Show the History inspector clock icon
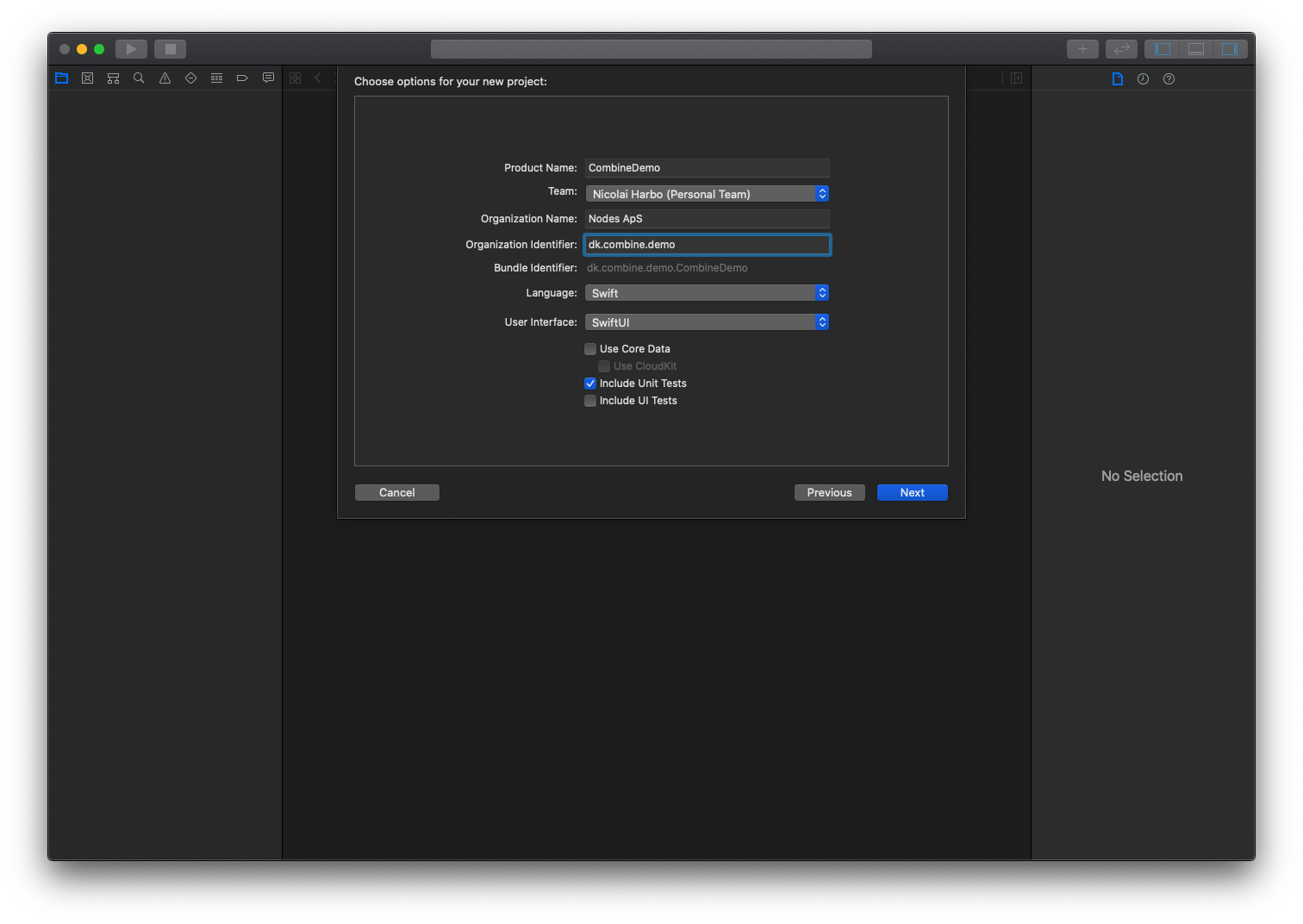1303x924 pixels. pos(1143,78)
